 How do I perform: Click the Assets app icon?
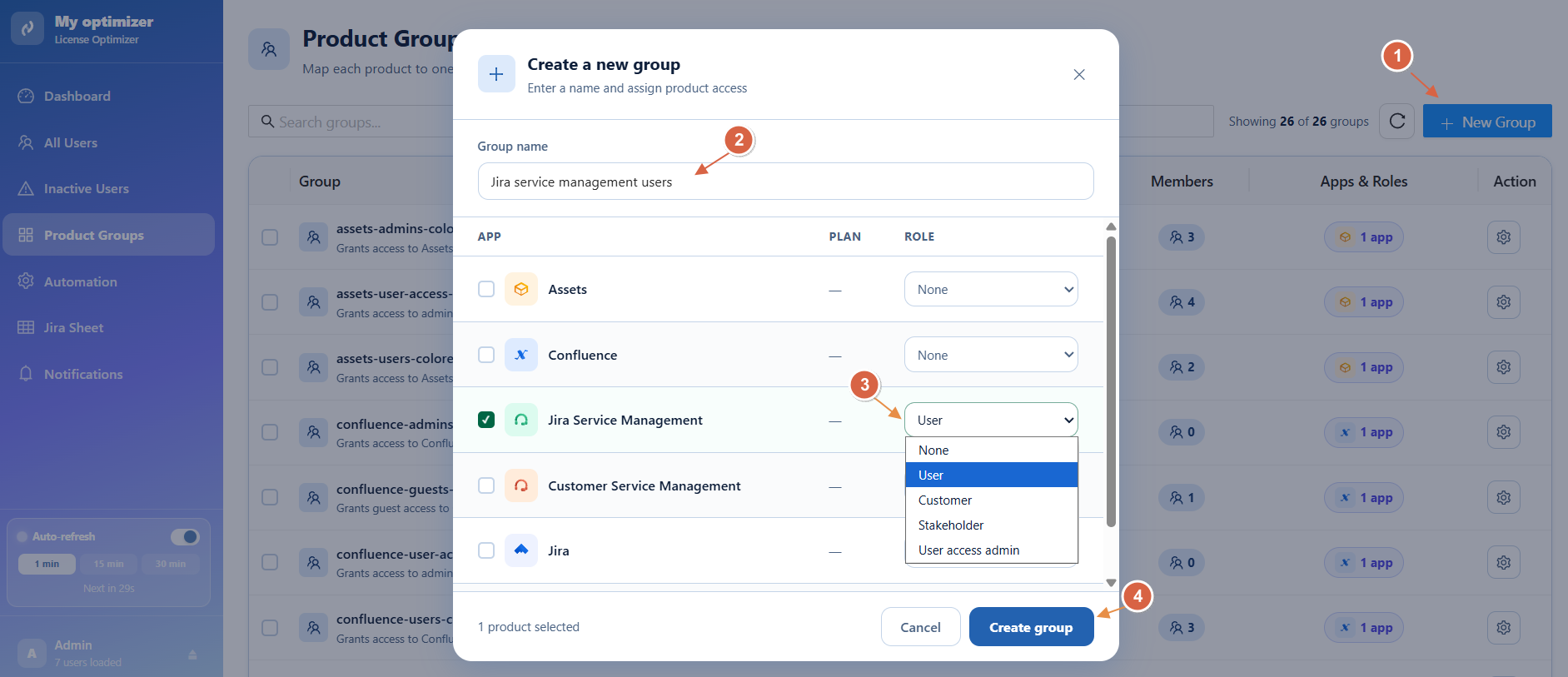[x=521, y=289]
